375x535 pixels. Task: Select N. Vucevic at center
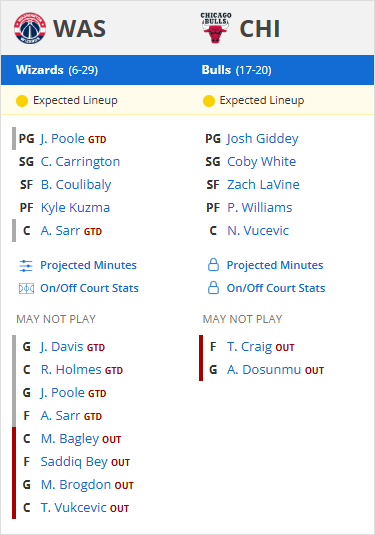(258, 231)
